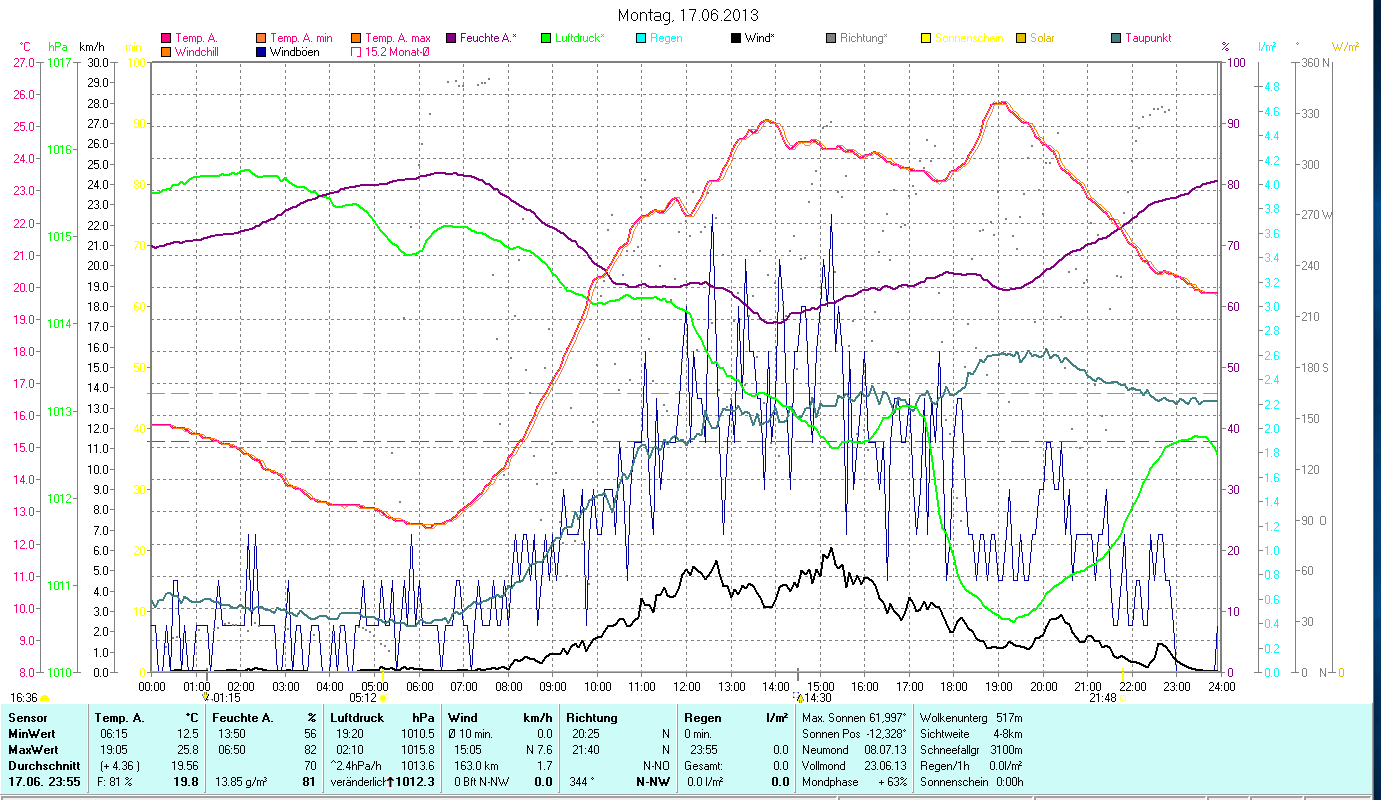Click the Temp. A. legend color box
The image size is (1381, 800).
tap(165, 38)
